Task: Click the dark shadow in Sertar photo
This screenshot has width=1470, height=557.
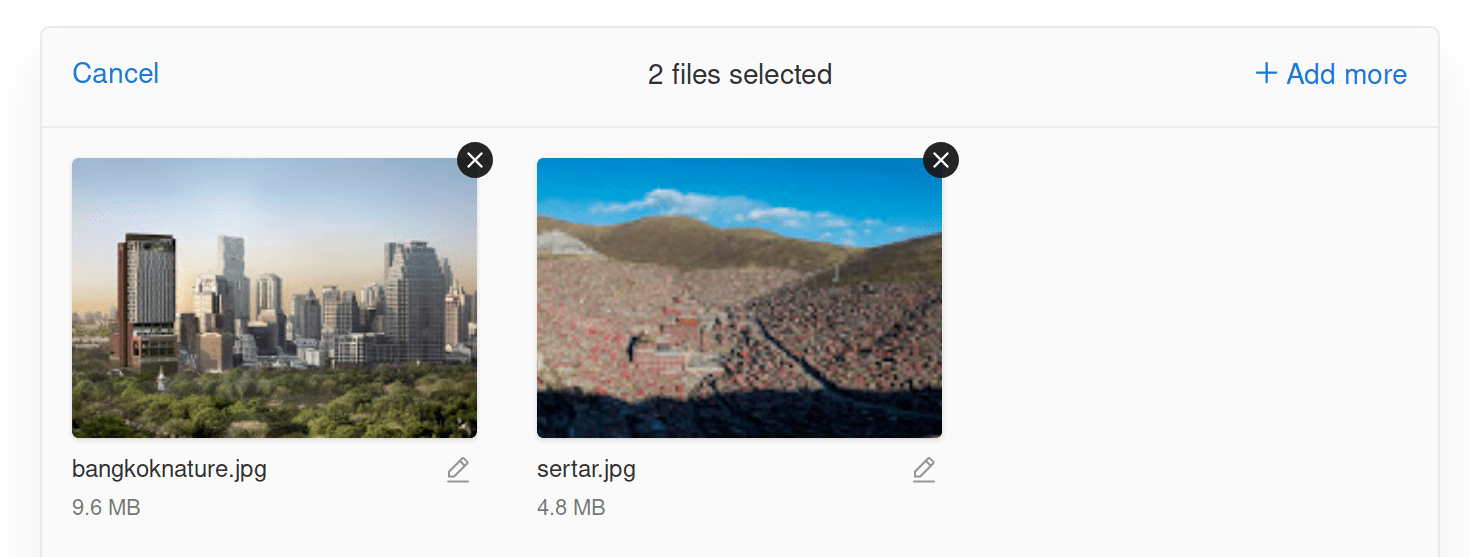Action: 739,417
